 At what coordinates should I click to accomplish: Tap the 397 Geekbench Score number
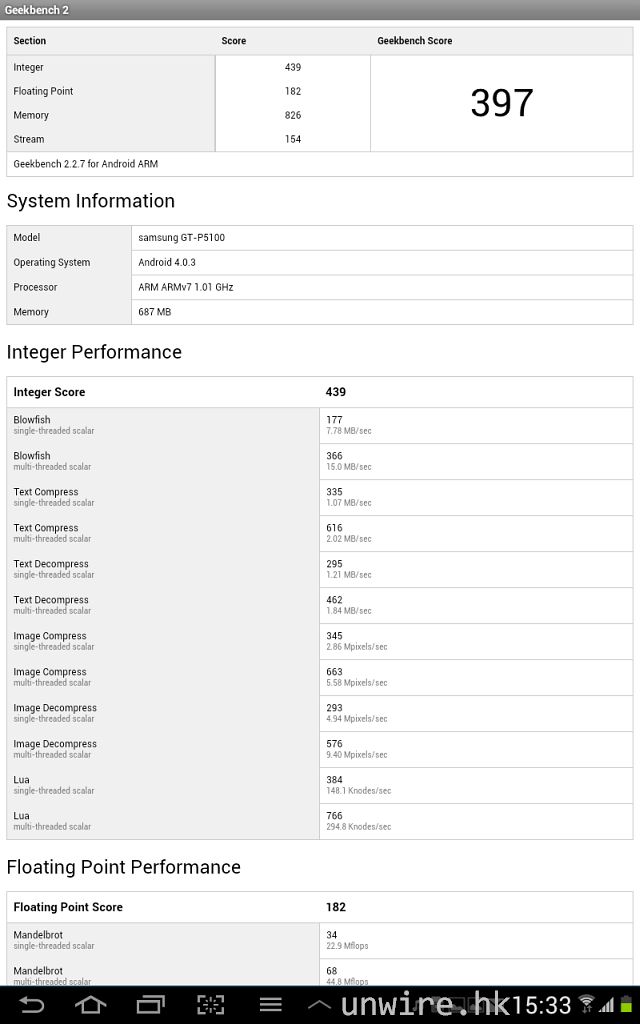[x=502, y=103]
